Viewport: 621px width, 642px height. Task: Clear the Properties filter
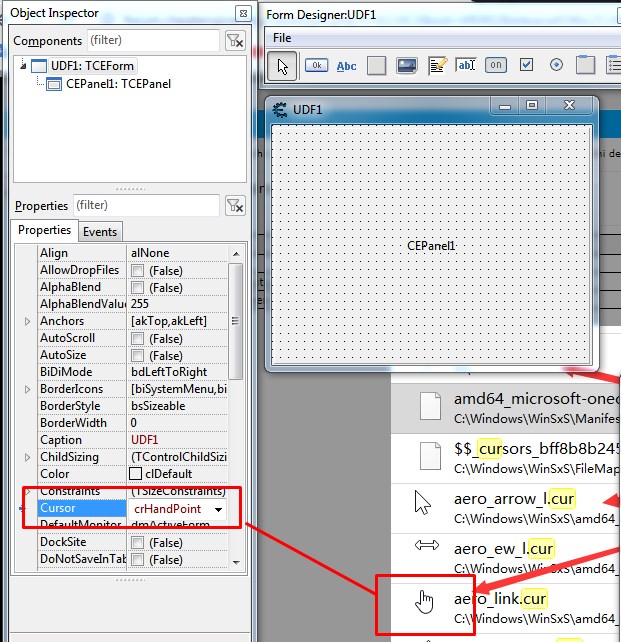[235, 206]
